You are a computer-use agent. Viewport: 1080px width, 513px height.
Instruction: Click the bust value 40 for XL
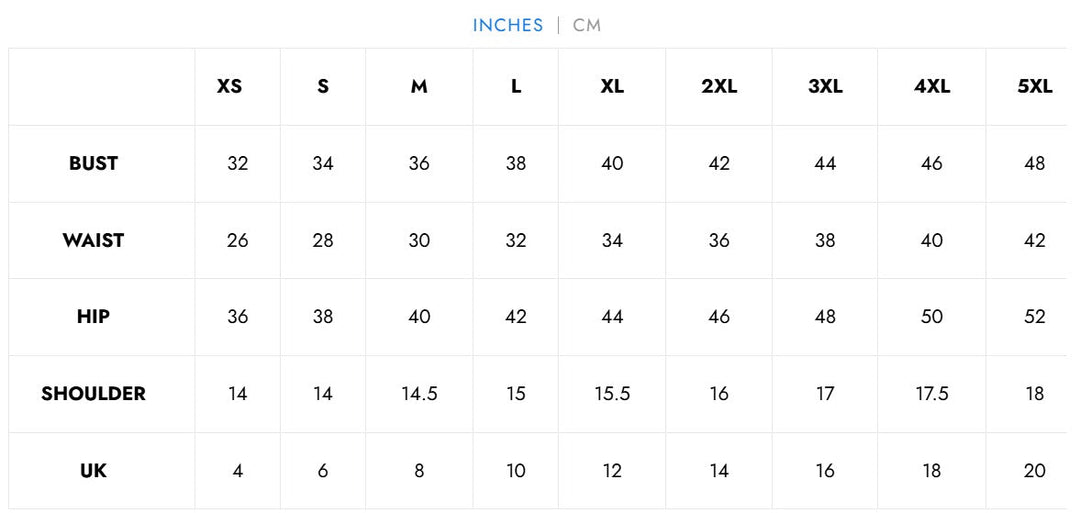pyautogui.click(x=612, y=164)
